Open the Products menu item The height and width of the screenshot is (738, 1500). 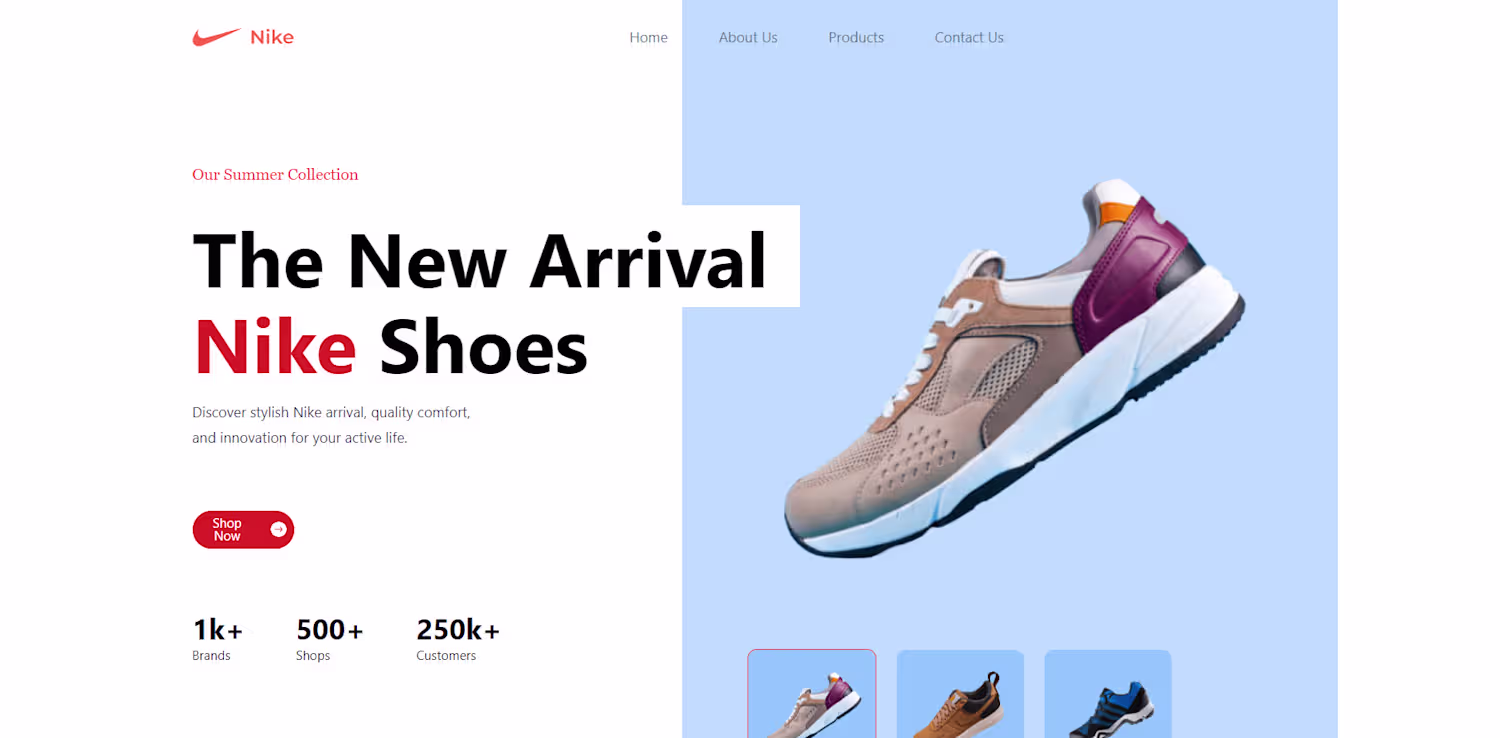856,37
